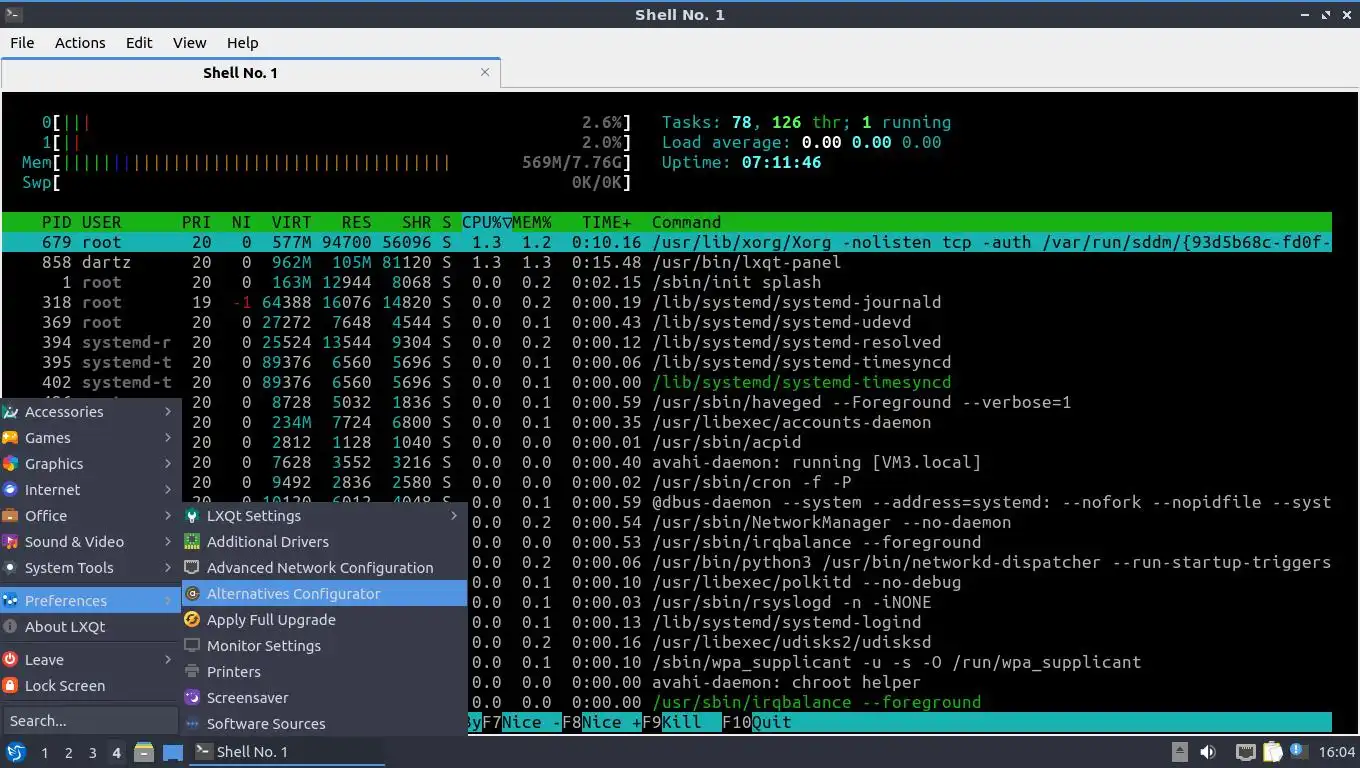Click the Advanced Network Configuration icon
This screenshot has width=1360, height=768.
coord(192,568)
